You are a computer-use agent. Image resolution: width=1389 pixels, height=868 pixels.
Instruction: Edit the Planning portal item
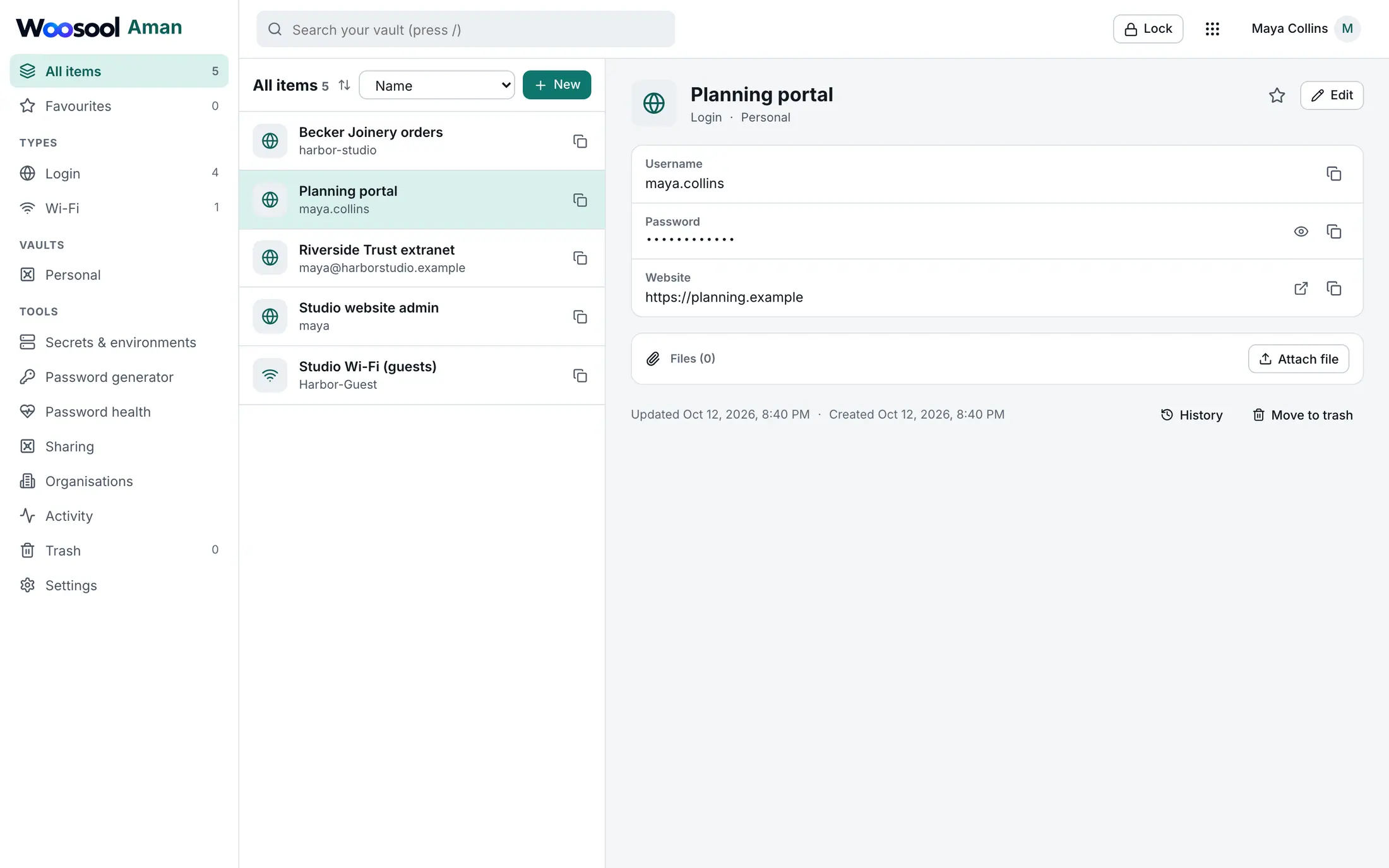pyautogui.click(x=1332, y=95)
